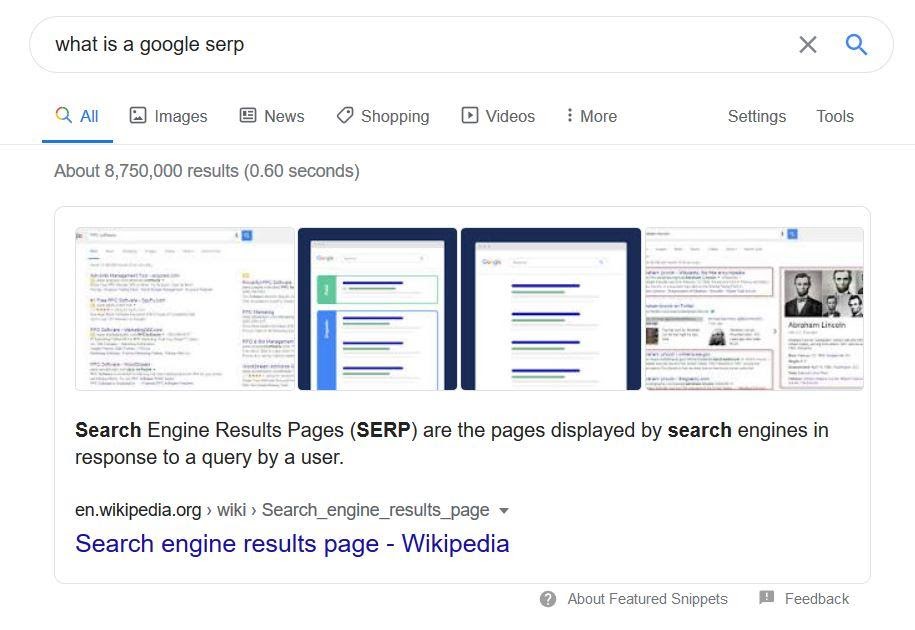Click the About Featured Snippets link
915x630 pixels.
point(647,598)
